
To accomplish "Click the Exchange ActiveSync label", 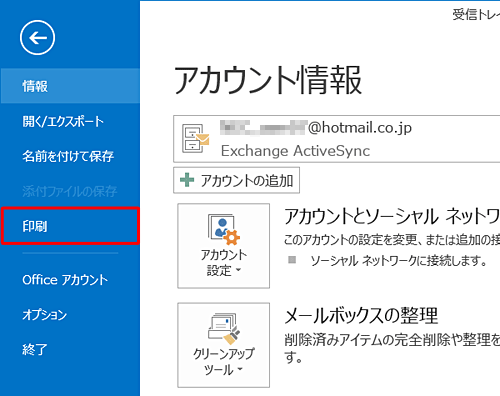I will coord(295,151).
